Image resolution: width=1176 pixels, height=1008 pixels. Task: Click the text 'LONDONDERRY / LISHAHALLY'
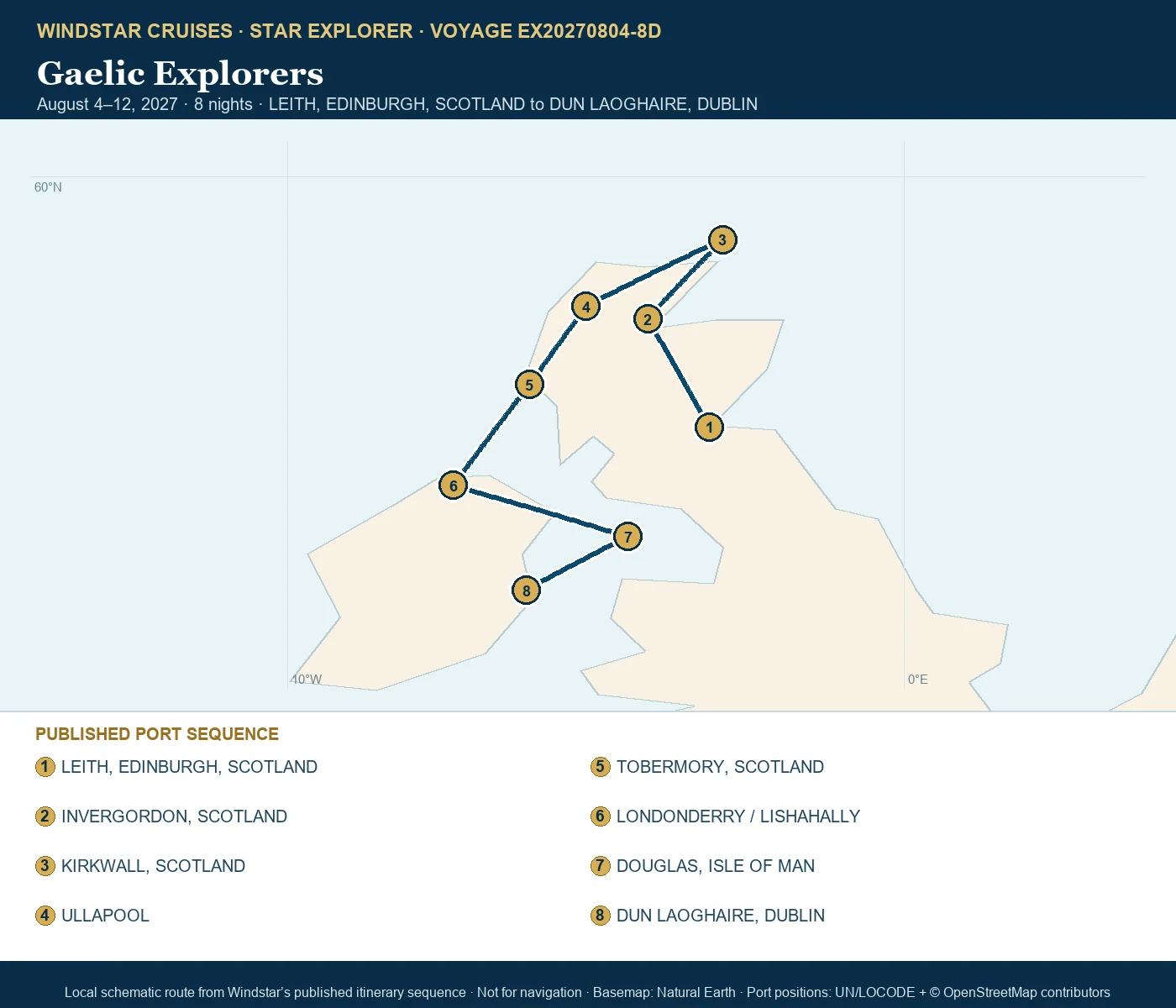[738, 816]
